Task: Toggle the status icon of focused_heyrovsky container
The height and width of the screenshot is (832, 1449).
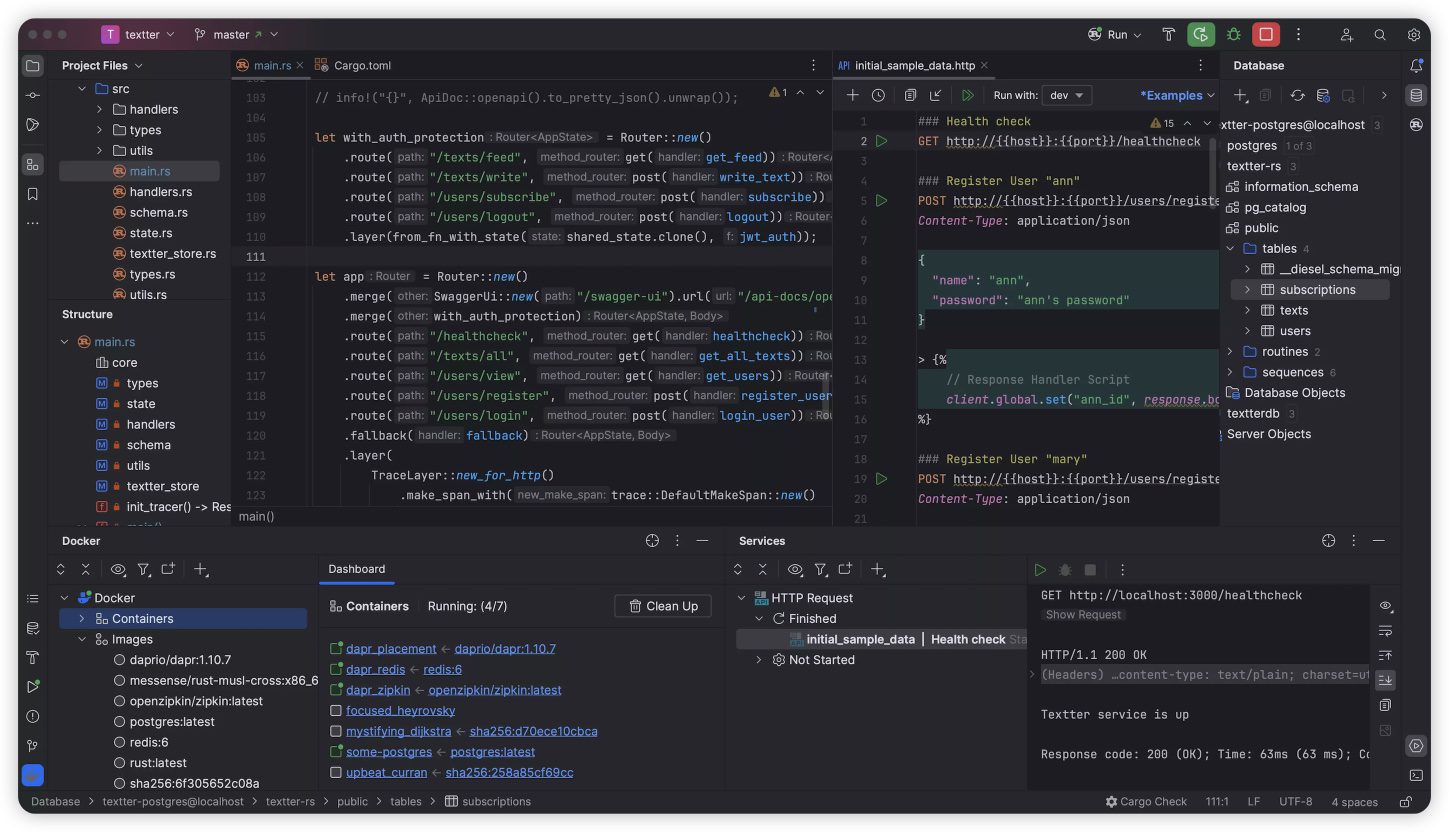Action: [336, 711]
